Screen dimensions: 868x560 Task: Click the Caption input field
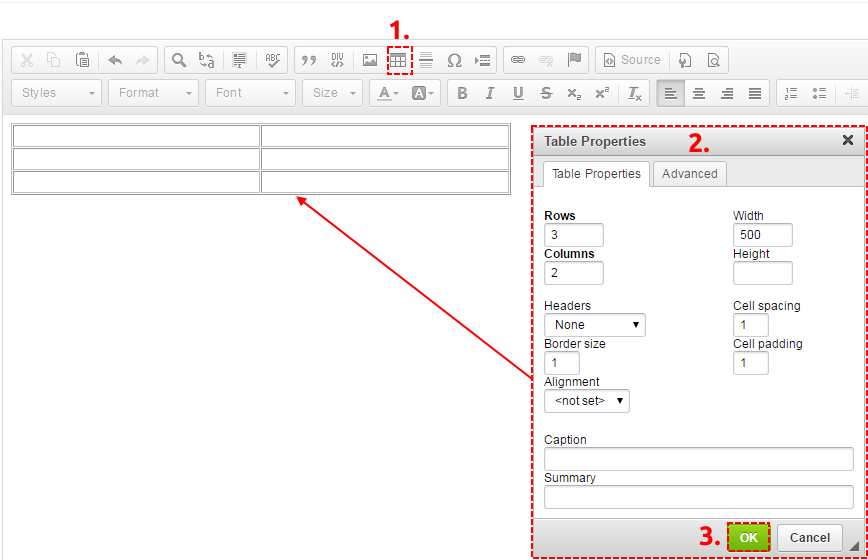click(699, 459)
